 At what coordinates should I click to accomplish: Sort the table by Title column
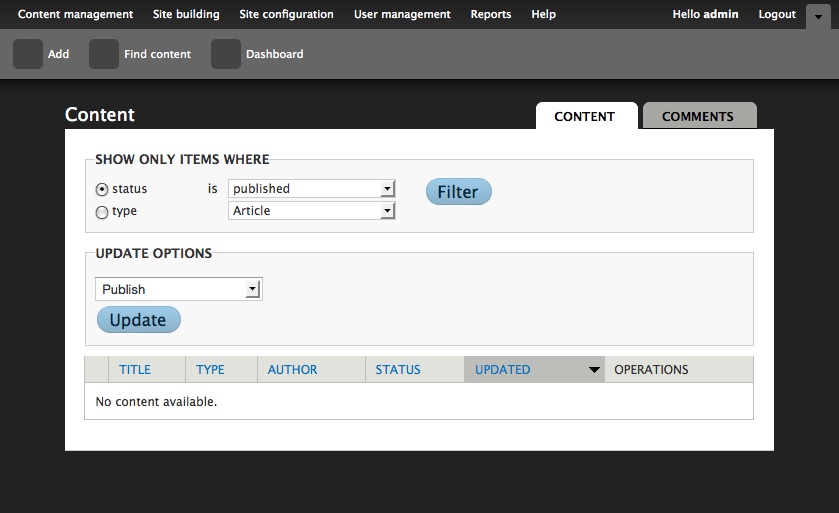135,370
